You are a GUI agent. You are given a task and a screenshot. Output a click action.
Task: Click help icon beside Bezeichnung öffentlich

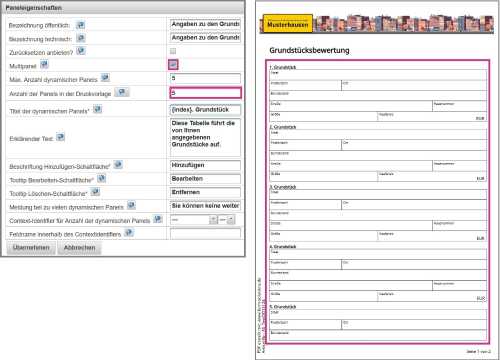pos(80,25)
